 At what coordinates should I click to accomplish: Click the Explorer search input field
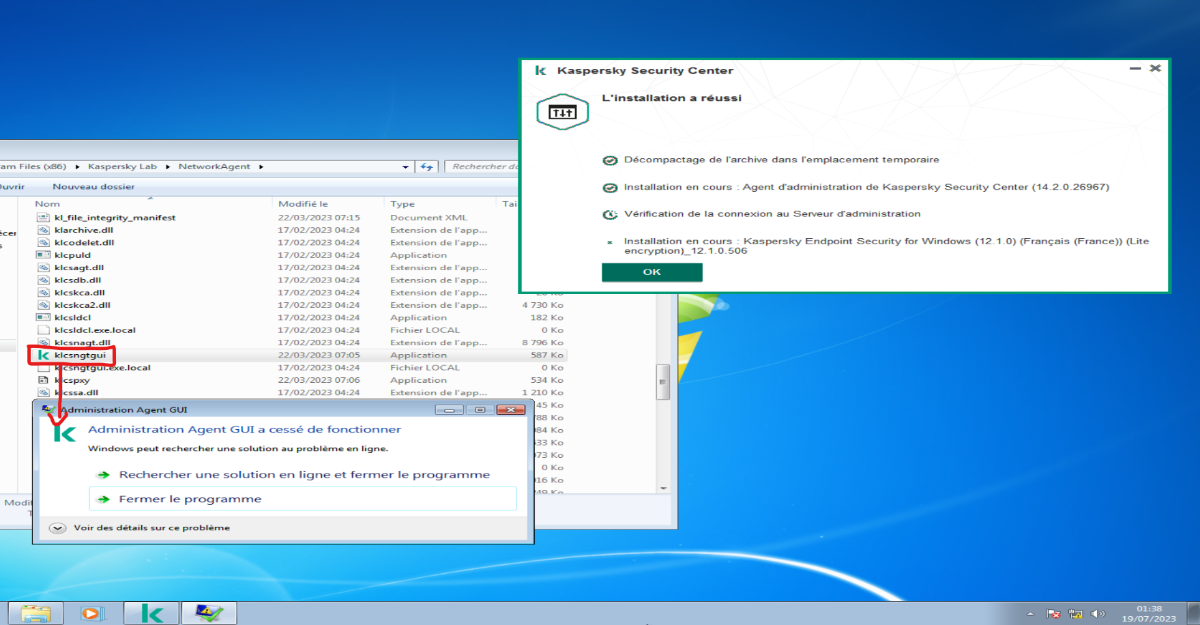[x=482, y=167]
